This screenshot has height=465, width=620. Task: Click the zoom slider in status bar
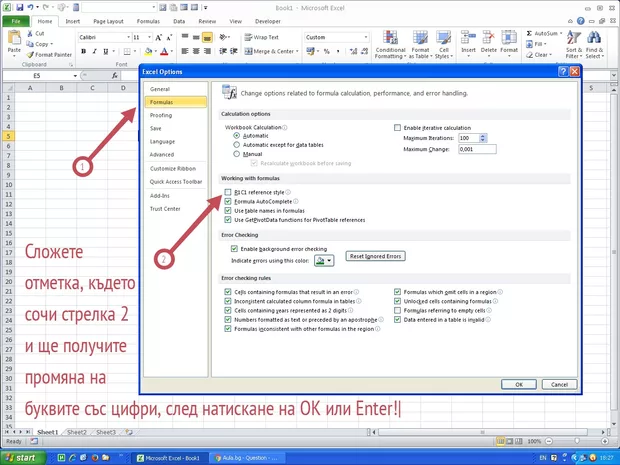click(577, 441)
